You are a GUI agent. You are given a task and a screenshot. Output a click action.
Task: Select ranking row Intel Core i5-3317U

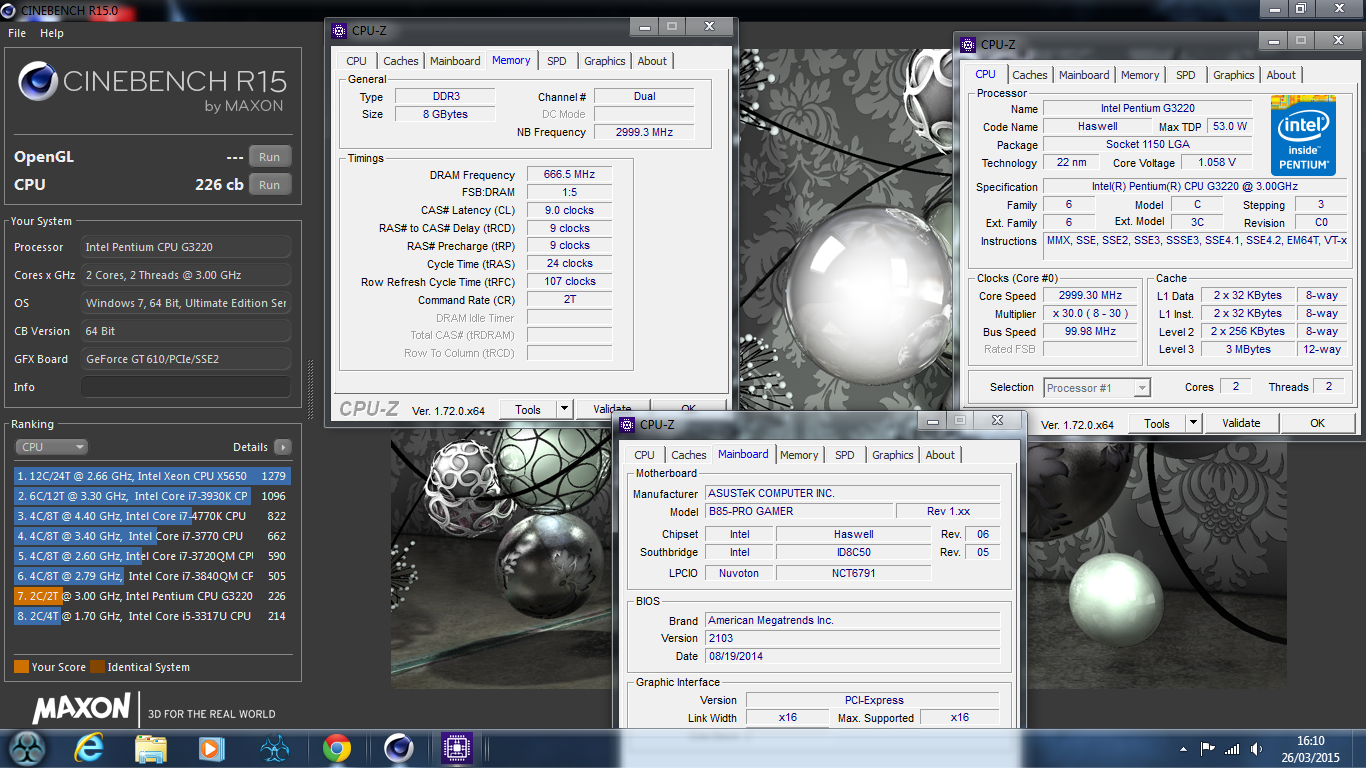(x=152, y=616)
